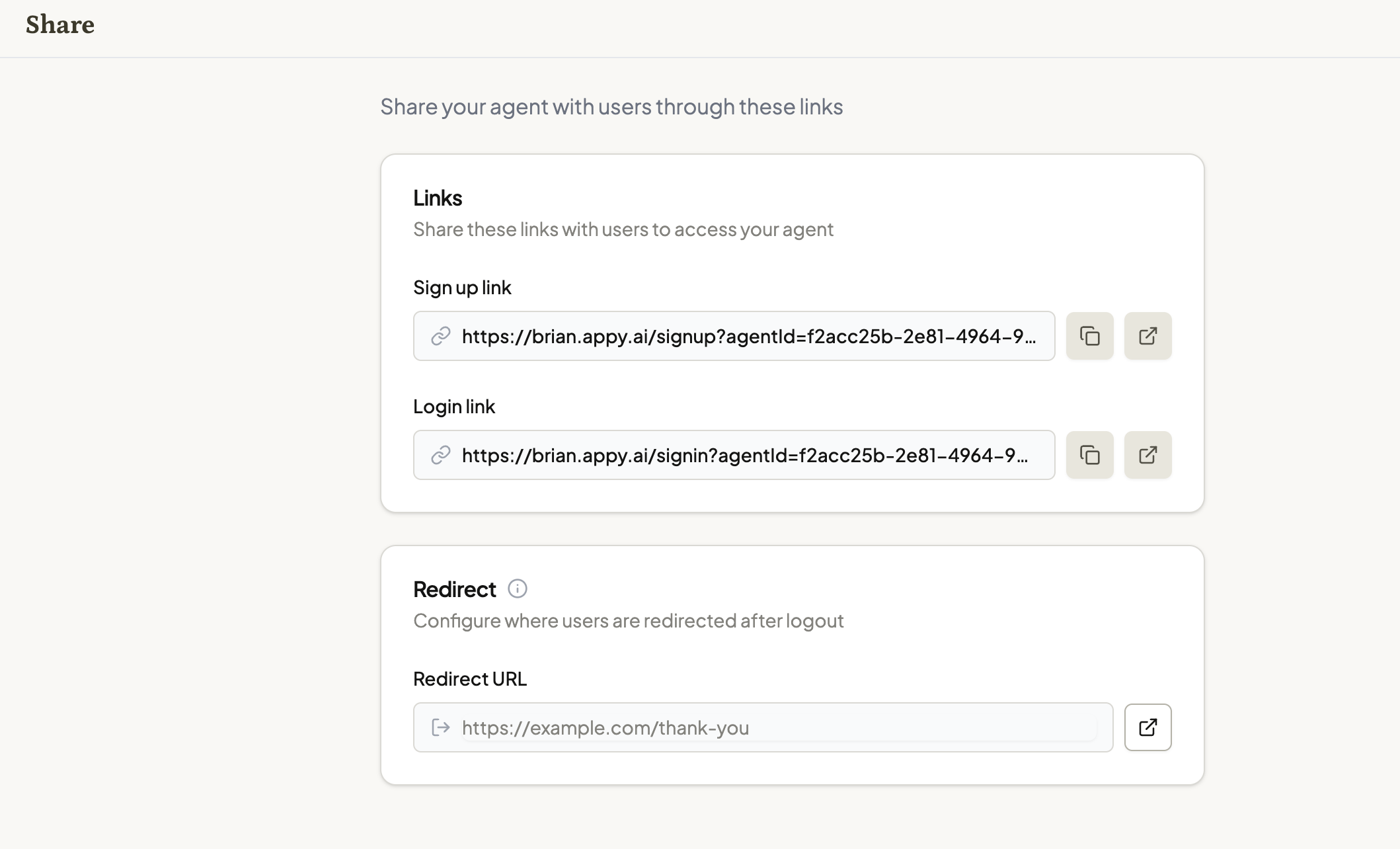Viewport: 1400px width, 849px height.
Task: Copy the sign up link
Action: click(x=1089, y=336)
